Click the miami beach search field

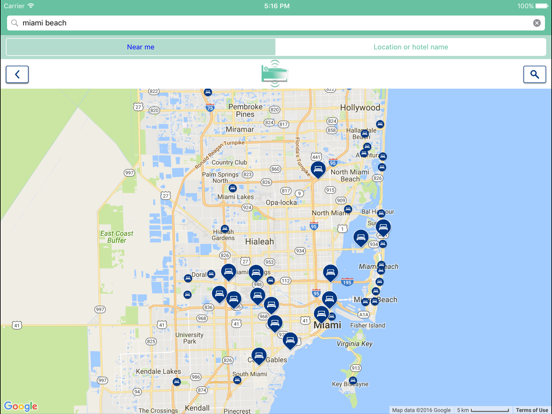(x=276, y=23)
